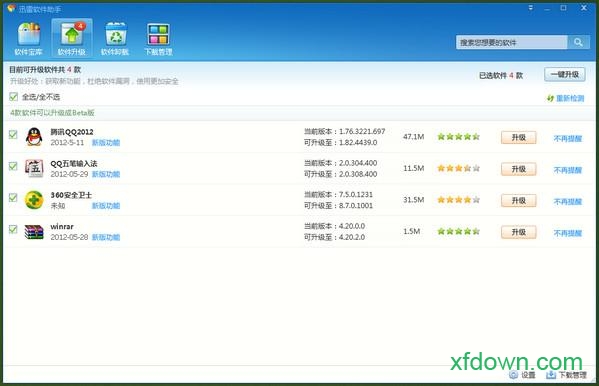Image resolution: width=599 pixels, height=386 pixels.
Task: Open the 软件宝库 software library icon
Action: pyautogui.click(x=28, y=34)
